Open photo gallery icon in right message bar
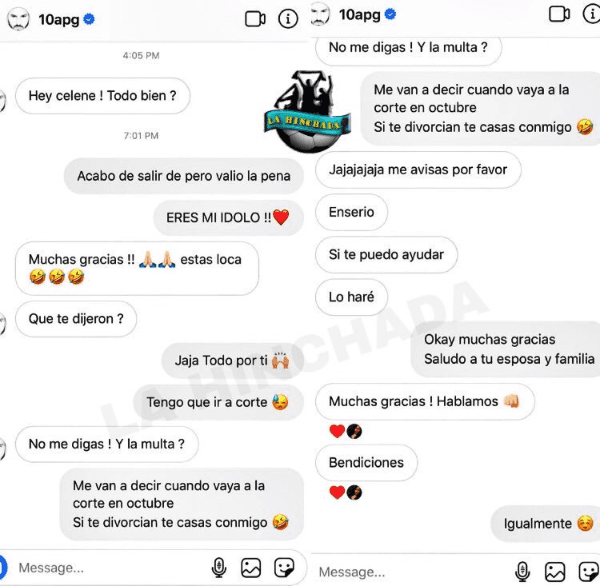Image resolution: width=600 pixels, height=586 pixels. tap(555, 572)
